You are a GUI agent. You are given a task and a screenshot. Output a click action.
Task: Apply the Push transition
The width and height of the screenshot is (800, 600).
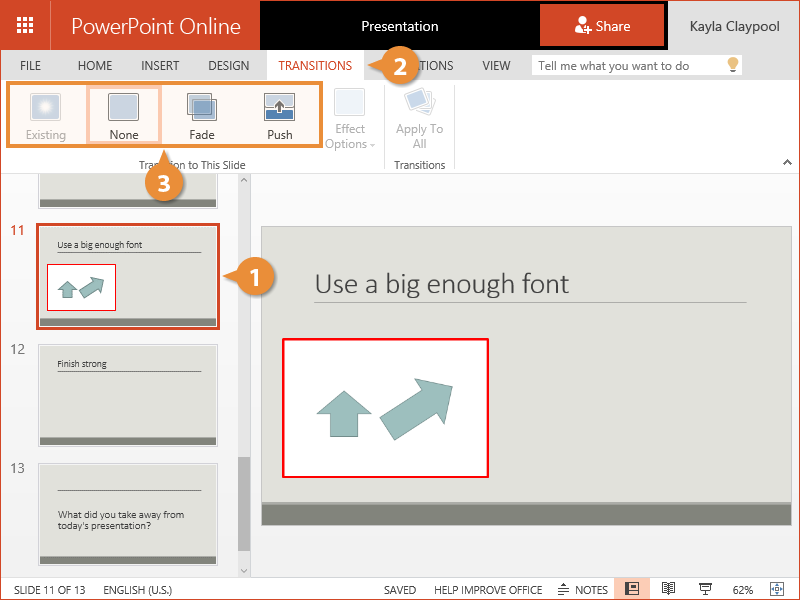[x=279, y=116]
